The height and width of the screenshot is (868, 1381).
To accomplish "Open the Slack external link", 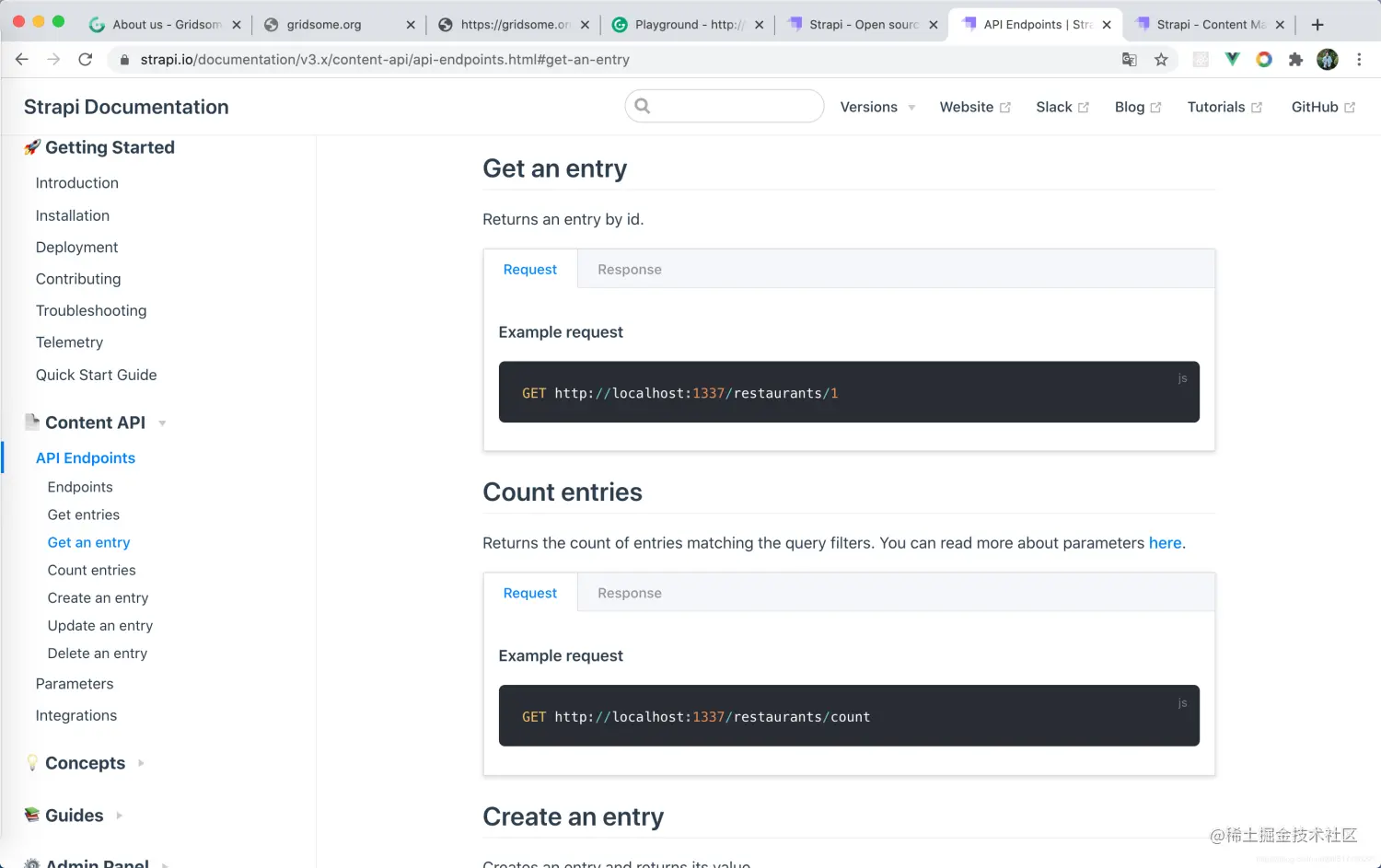I will tap(1062, 107).
